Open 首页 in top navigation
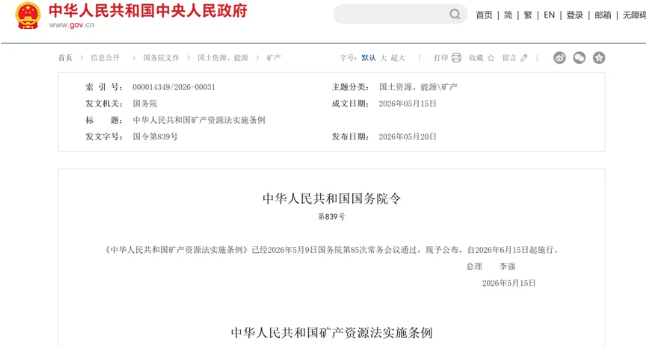 pyautogui.click(x=484, y=15)
